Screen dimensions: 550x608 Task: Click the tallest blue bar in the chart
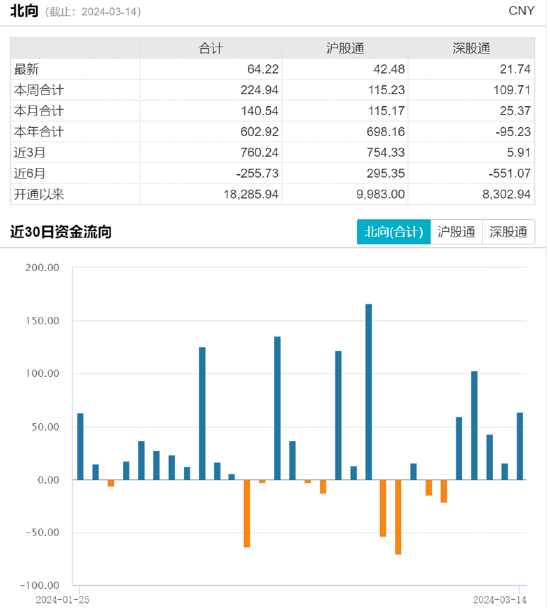point(368,392)
